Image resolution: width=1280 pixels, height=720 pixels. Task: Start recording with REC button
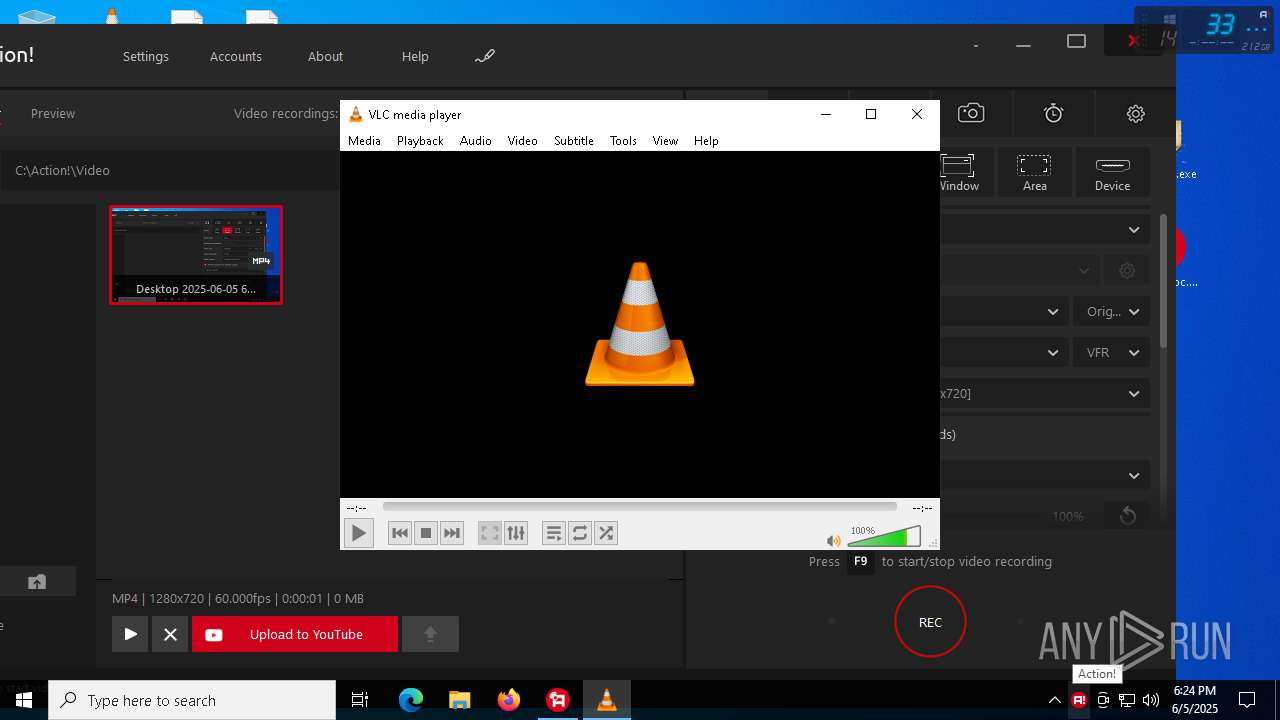pyautogui.click(x=930, y=622)
